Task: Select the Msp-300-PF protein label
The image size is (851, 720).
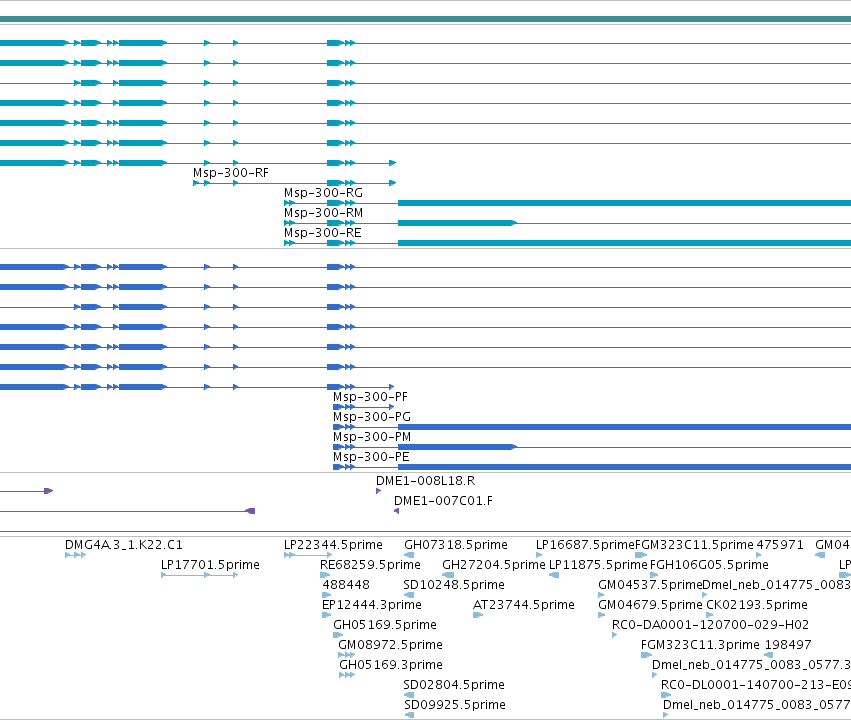Action: pyautogui.click(x=370, y=397)
